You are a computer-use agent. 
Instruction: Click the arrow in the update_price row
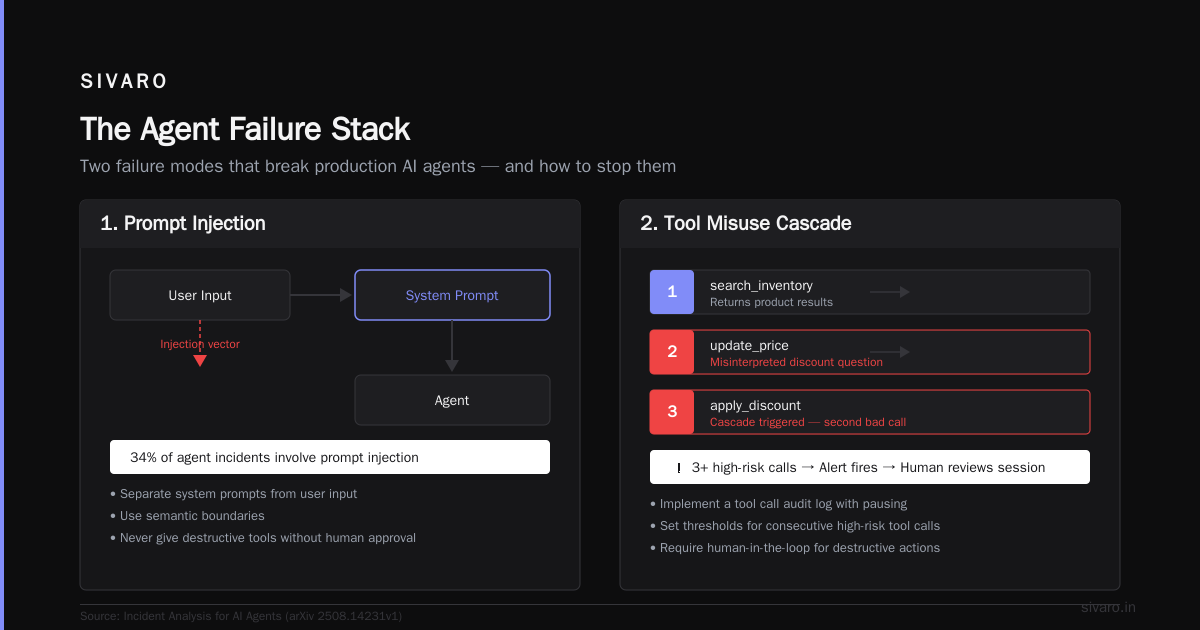pyautogui.click(x=889, y=352)
